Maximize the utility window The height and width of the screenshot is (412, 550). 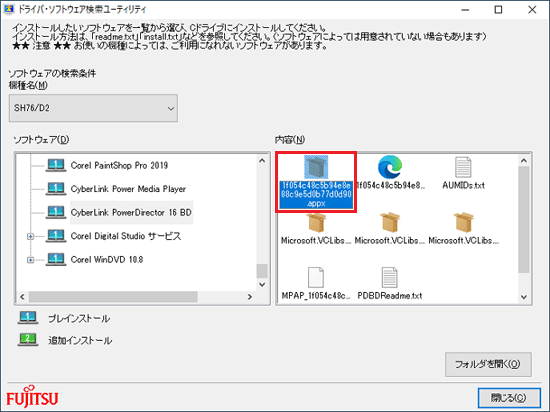[x=498, y=10]
